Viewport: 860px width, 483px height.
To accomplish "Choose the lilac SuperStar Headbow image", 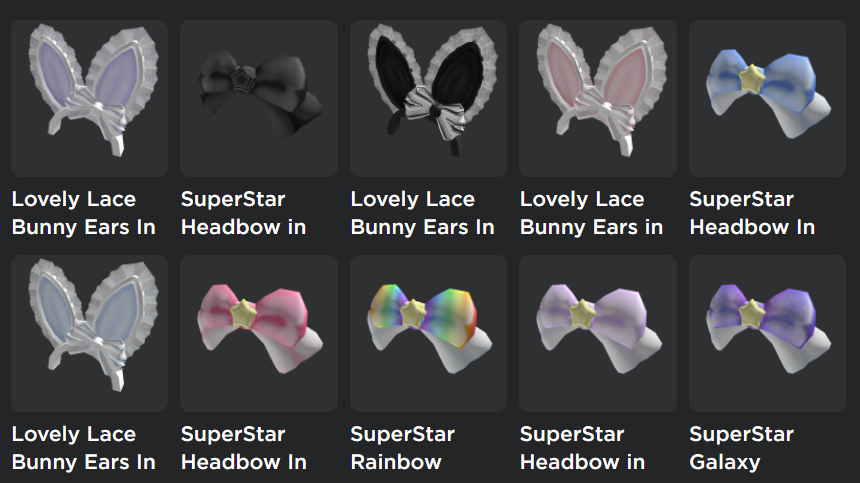I will pos(598,333).
